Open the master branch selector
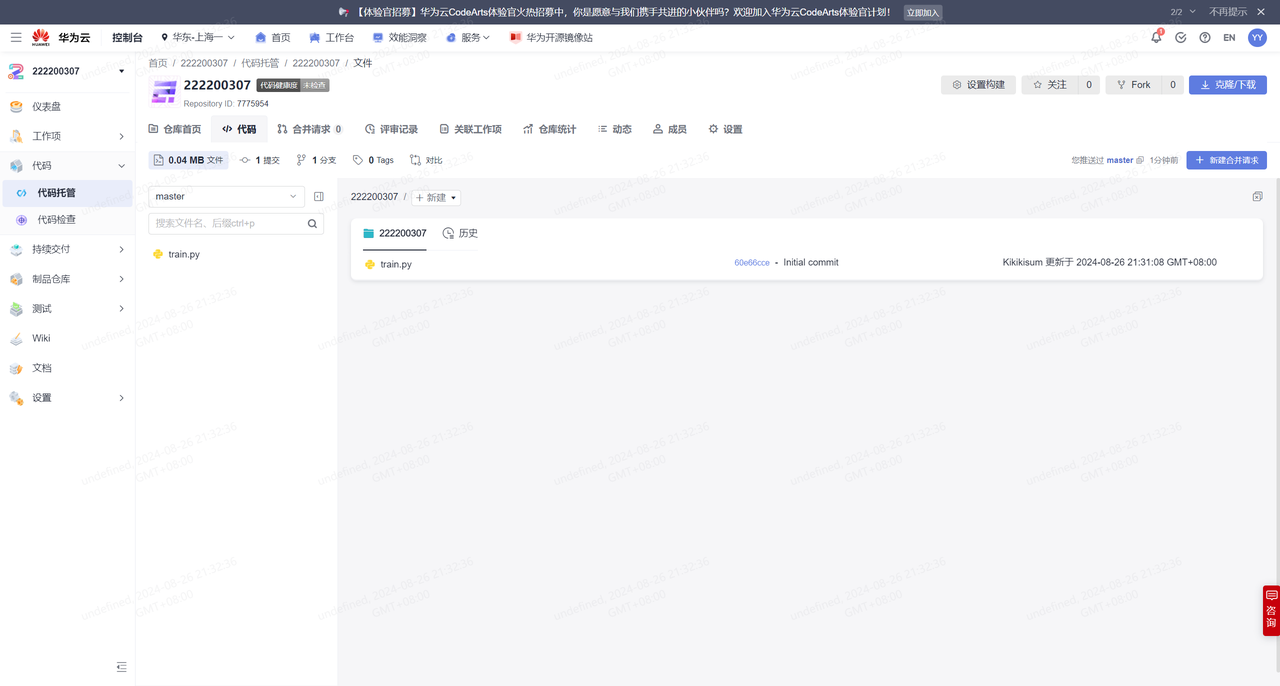The image size is (1280, 686). [226, 196]
